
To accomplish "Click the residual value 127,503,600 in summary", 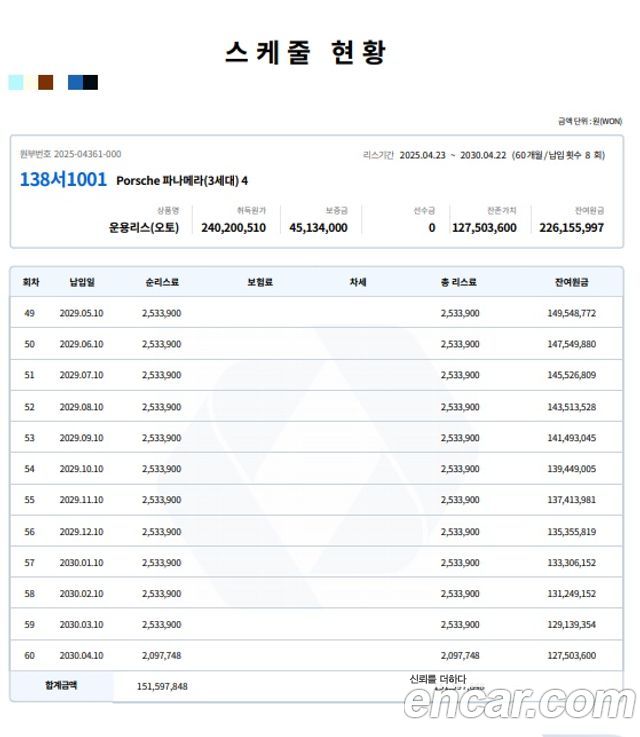I will [x=484, y=228].
